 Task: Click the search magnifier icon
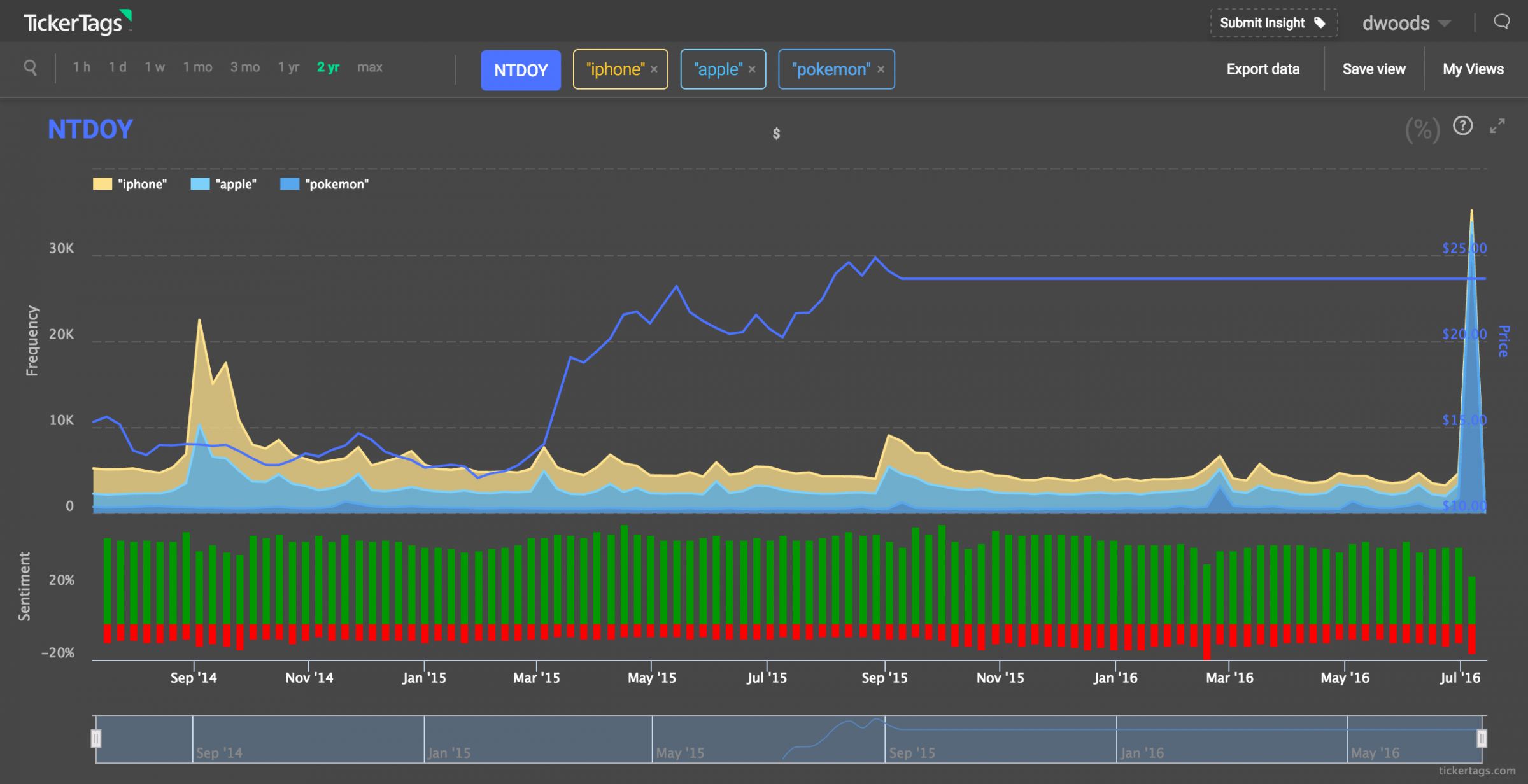pyautogui.click(x=30, y=67)
